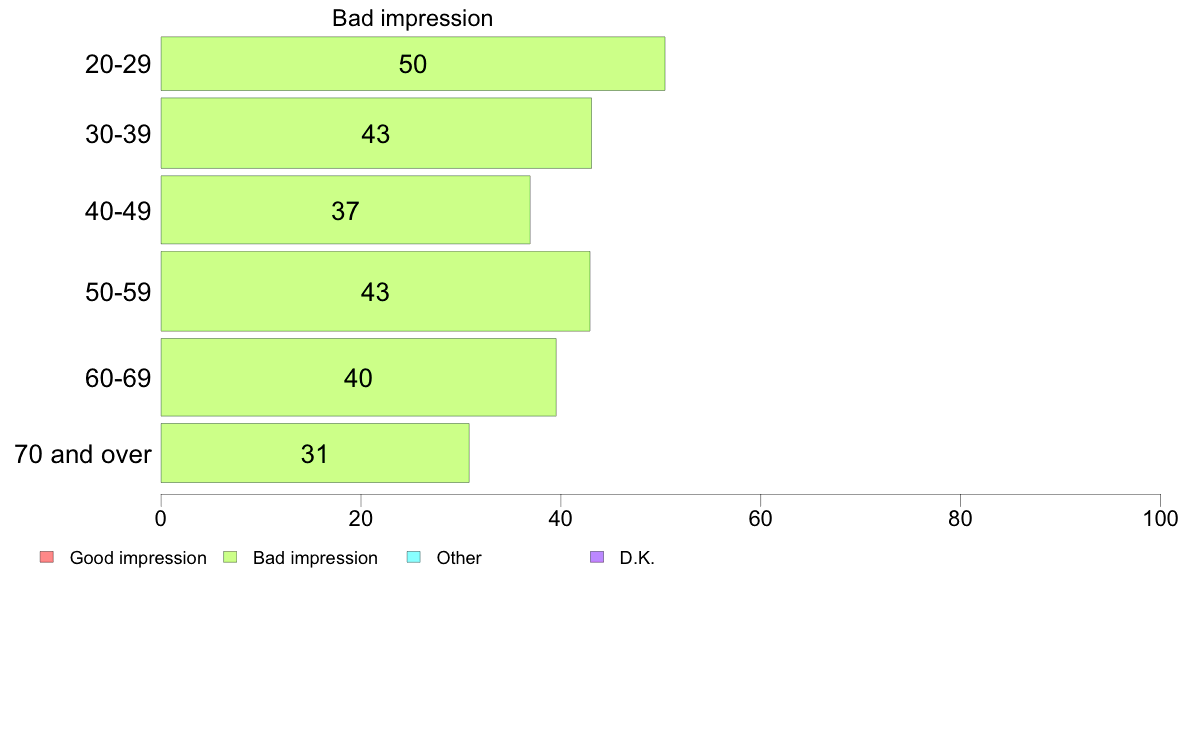Click the Bad impression legend label
This screenshot has height=736, width=1188.
coord(315,558)
